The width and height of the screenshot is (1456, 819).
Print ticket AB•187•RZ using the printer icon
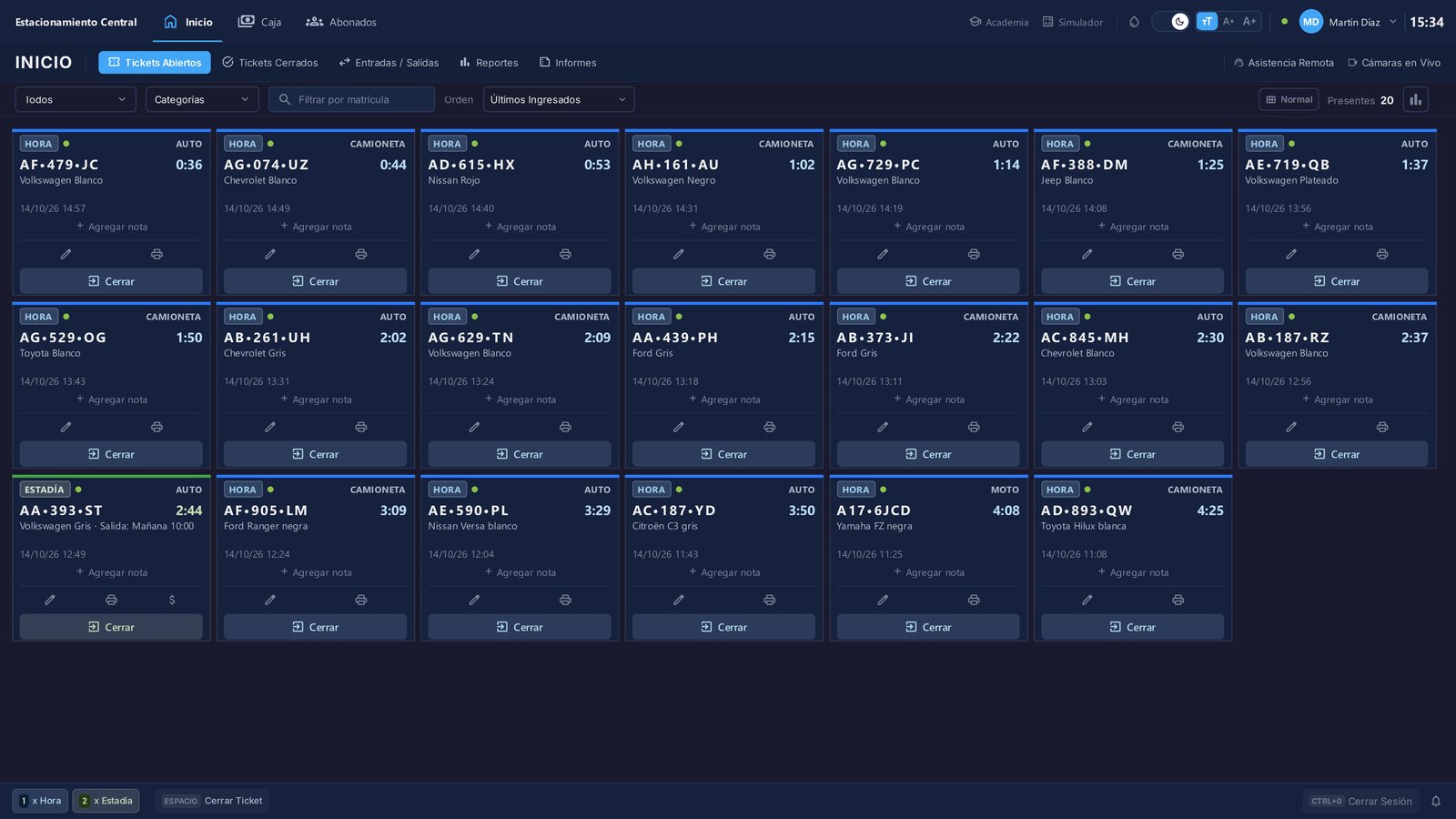click(1382, 427)
